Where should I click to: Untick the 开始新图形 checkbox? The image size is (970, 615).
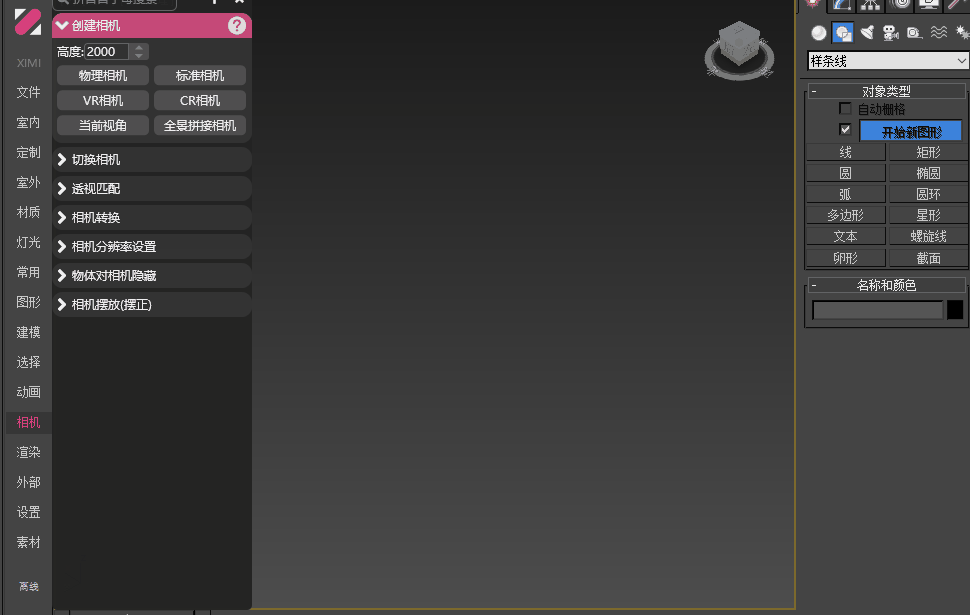(845, 129)
